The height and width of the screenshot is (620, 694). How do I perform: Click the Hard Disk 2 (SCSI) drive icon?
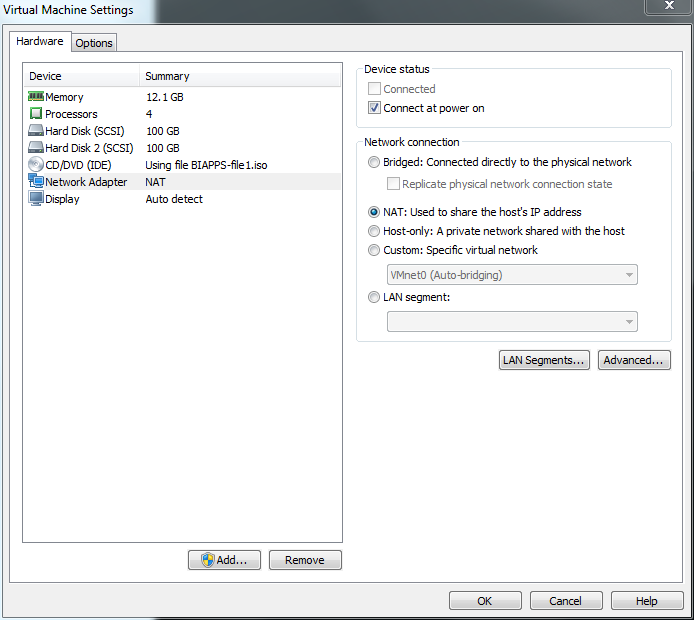pyautogui.click(x=36, y=147)
